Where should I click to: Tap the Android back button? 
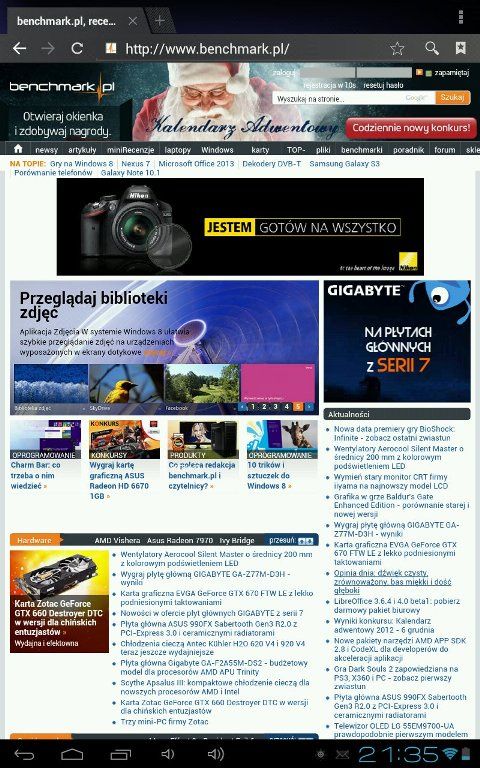[x=24, y=754]
